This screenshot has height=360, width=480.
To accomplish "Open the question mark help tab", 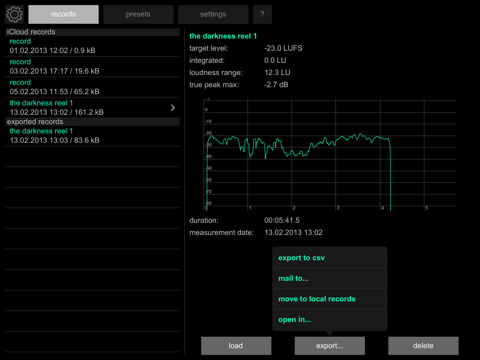I will 262,14.
